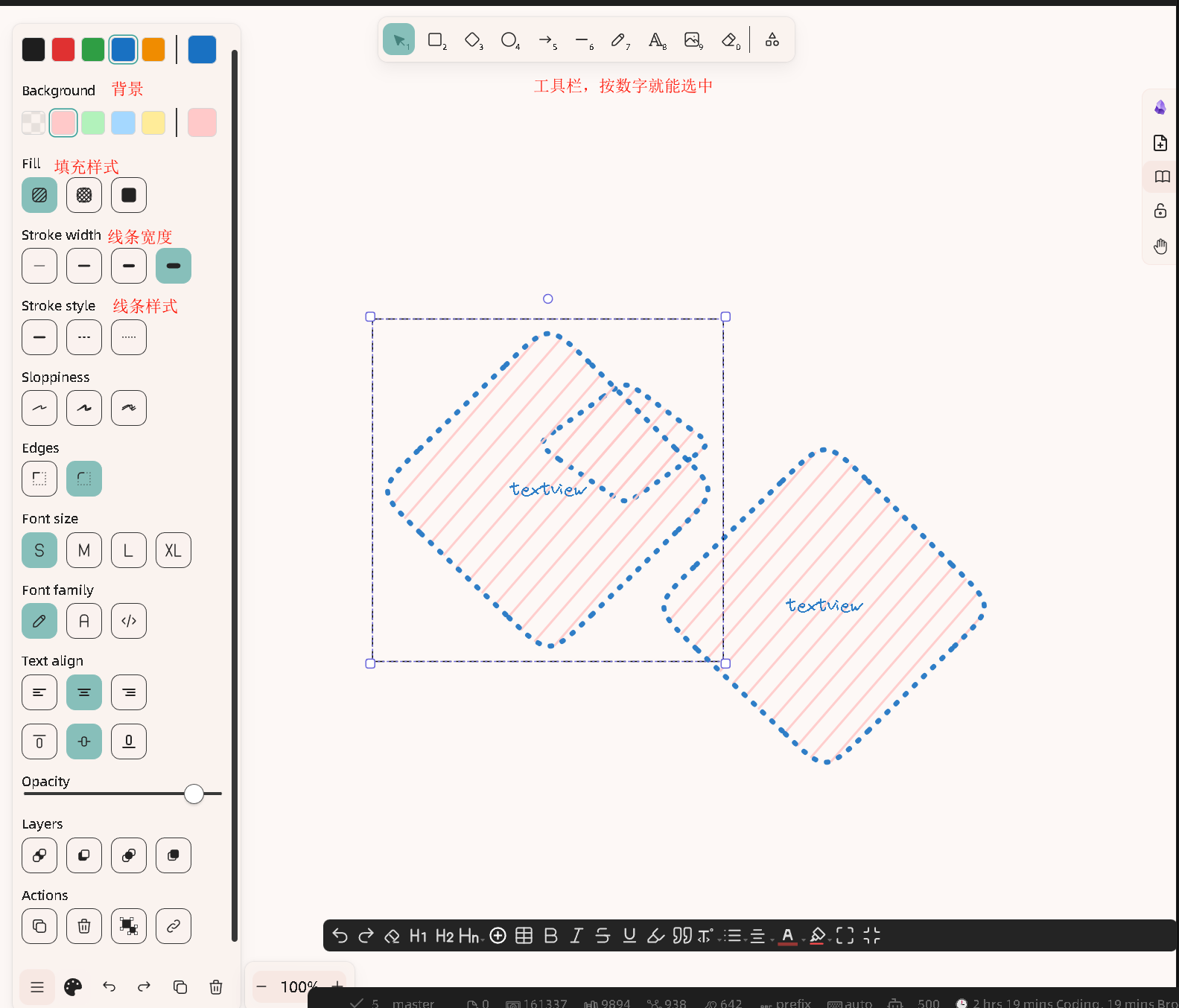Set stroke width to thinnest option
Image resolution: width=1179 pixels, height=1008 pixels.
(x=39, y=266)
